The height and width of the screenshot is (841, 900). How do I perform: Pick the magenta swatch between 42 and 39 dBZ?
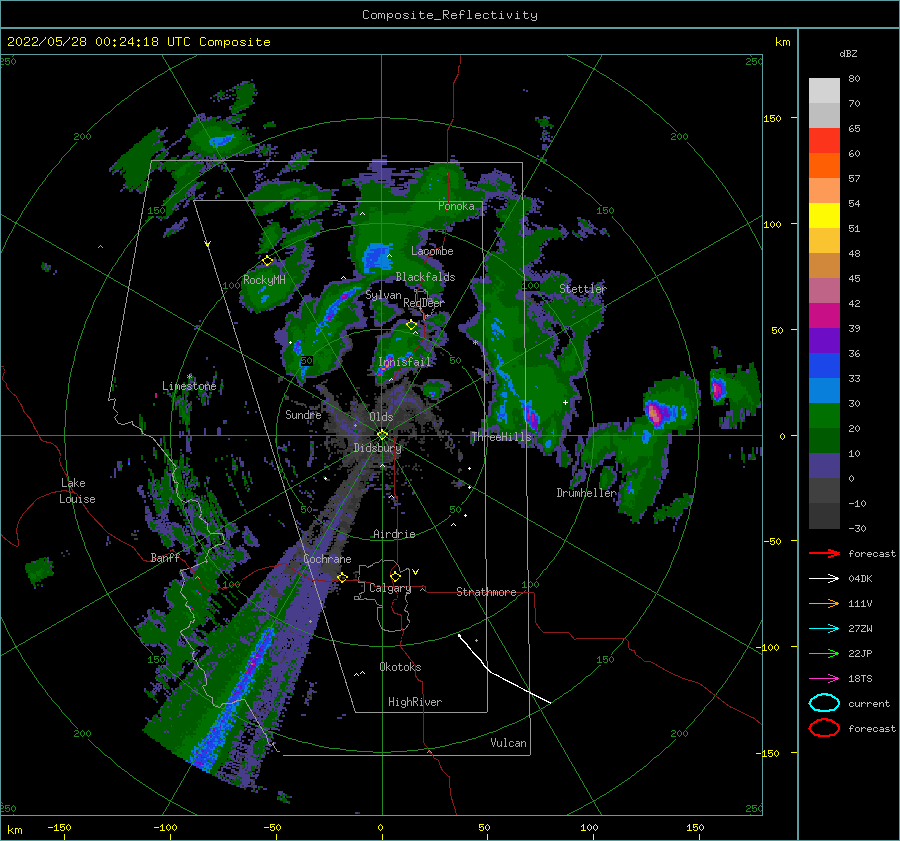824,315
